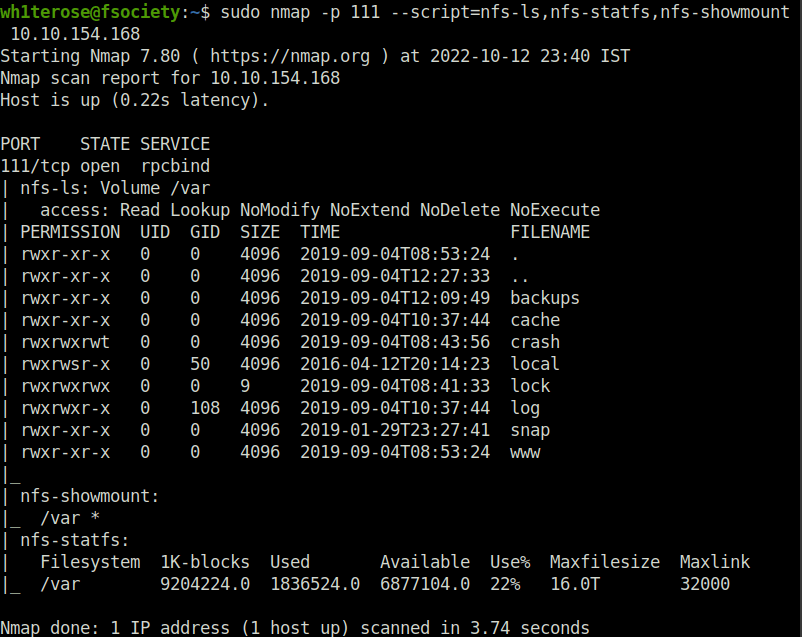Select the snap directory name
The height and width of the screenshot is (637, 802).
tap(530, 430)
